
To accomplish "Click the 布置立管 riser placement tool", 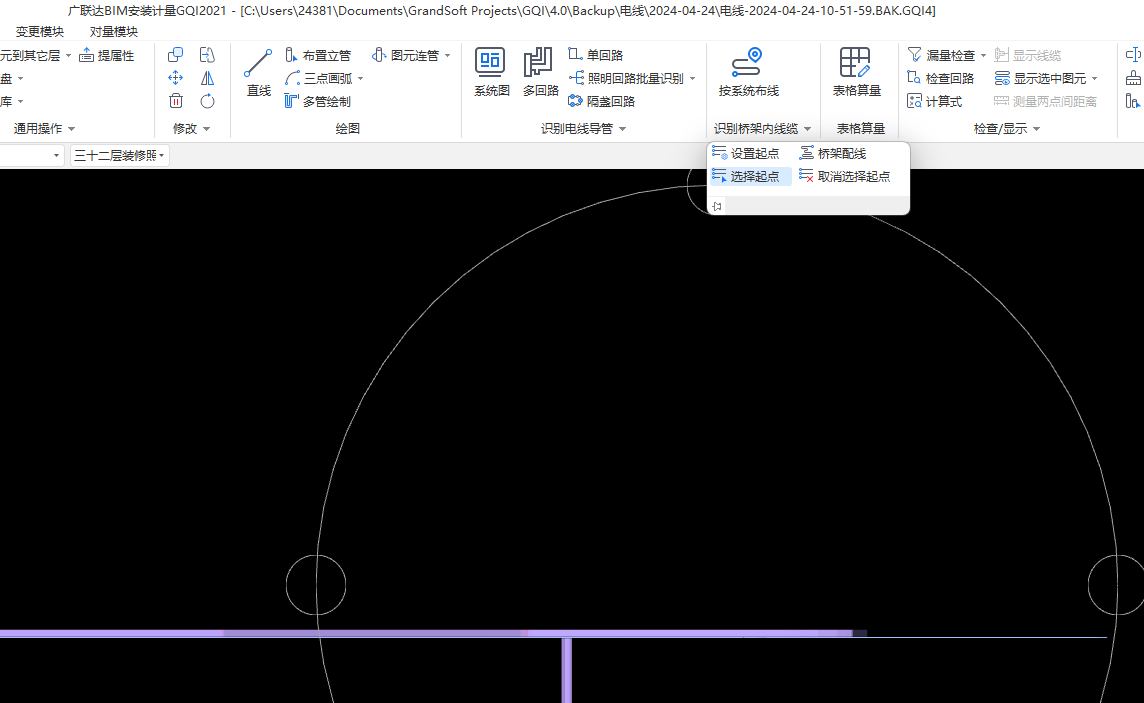I will pos(317,55).
